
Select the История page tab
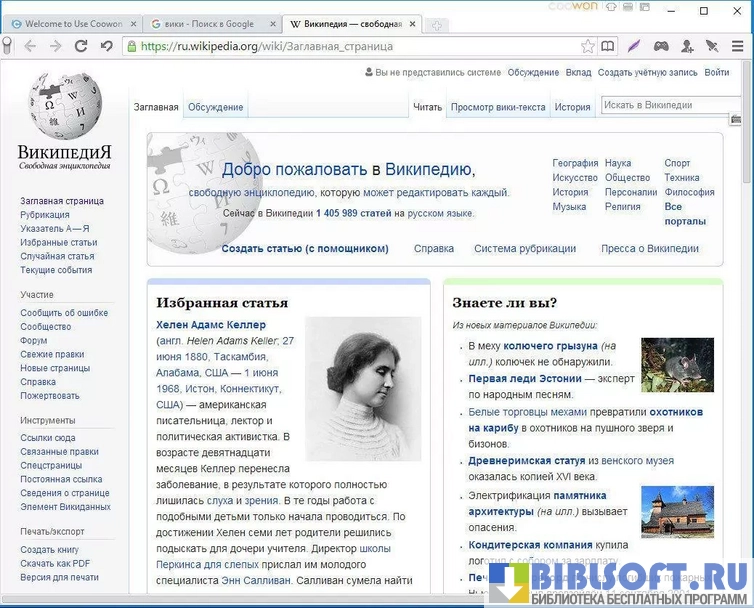pos(572,107)
